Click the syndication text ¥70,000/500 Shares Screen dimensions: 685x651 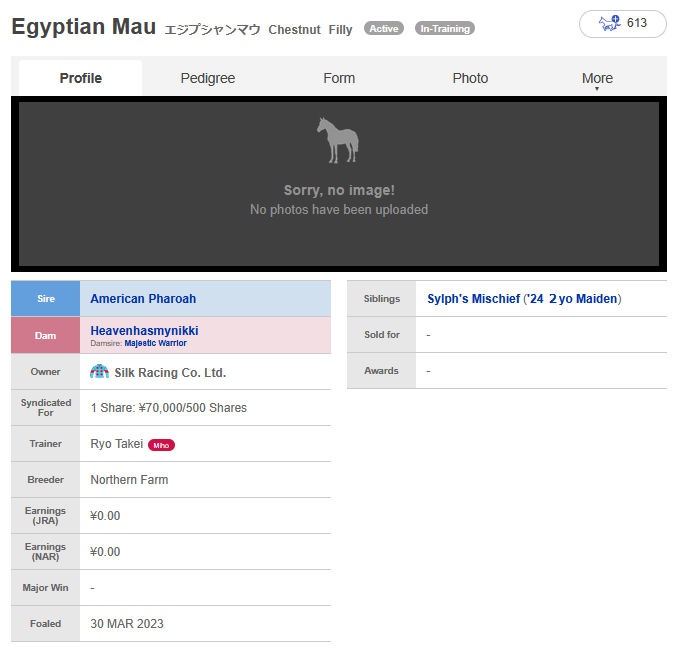point(193,408)
